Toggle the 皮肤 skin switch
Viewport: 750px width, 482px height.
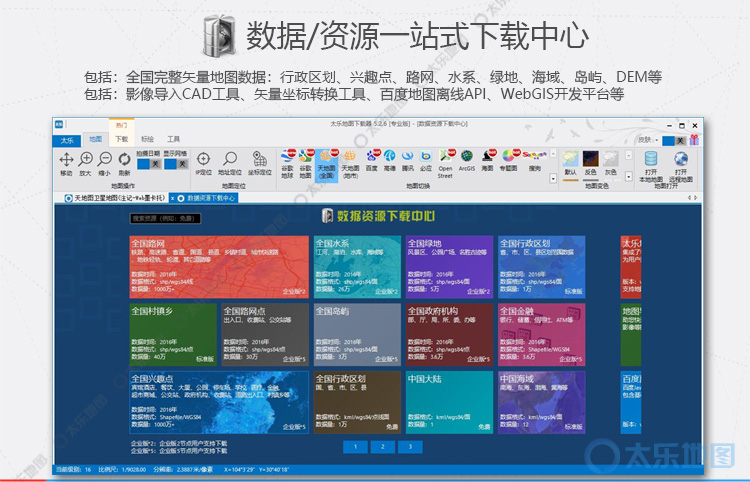[674, 140]
